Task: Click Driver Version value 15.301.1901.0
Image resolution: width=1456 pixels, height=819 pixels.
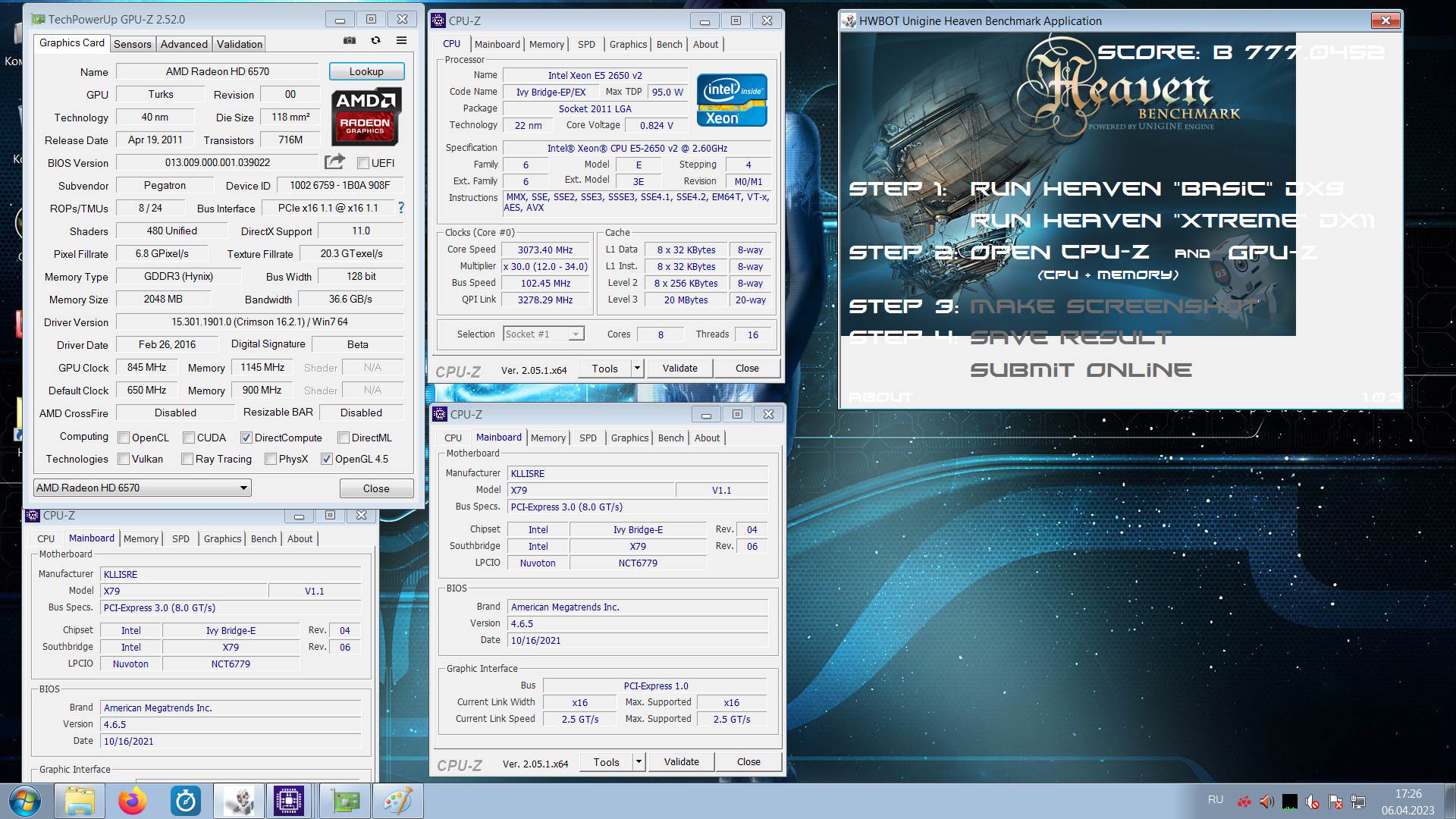Action: click(x=259, y=322)
